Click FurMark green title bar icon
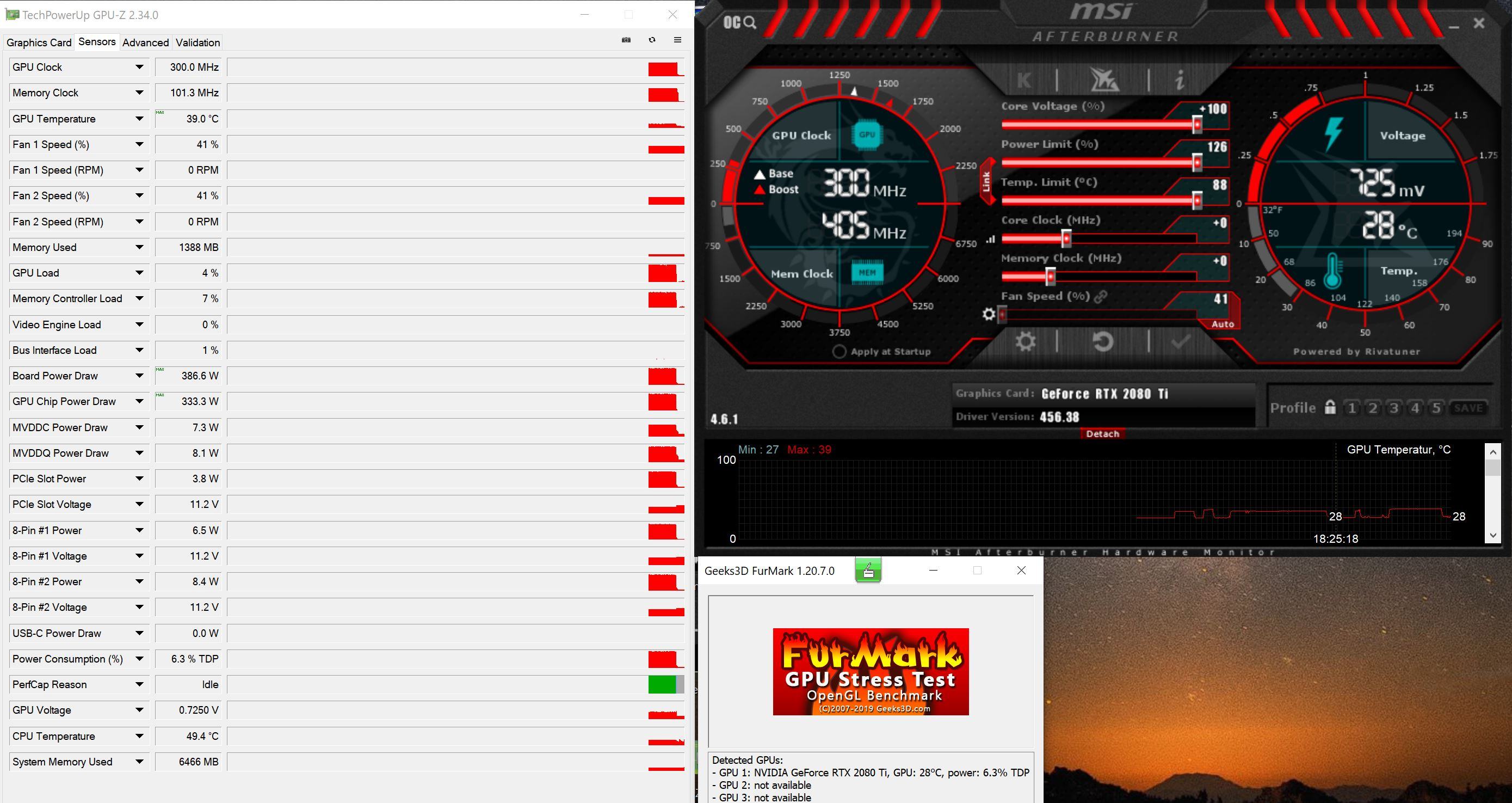1512x803 pixels. click(868, 571)
